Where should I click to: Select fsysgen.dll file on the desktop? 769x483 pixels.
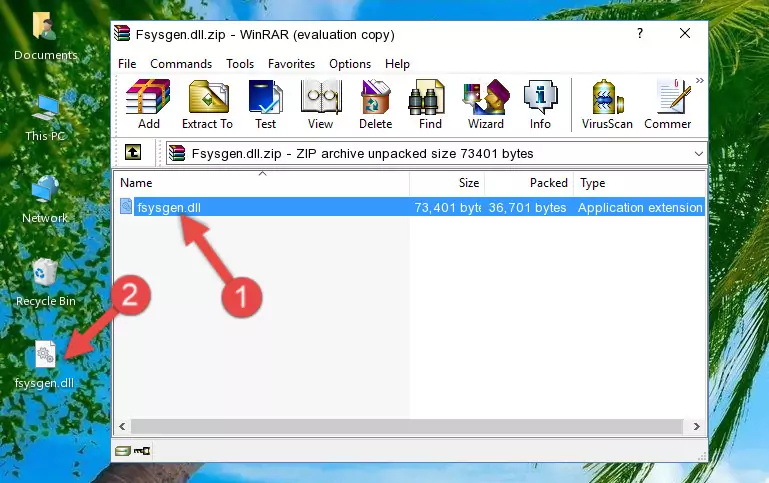[x=45, y=365]
